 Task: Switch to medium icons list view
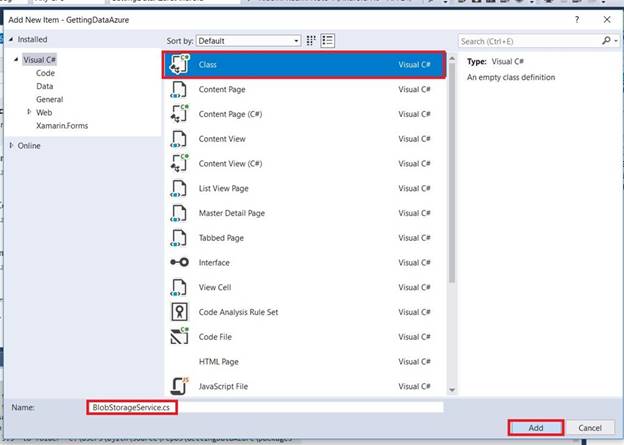point(328,41)
